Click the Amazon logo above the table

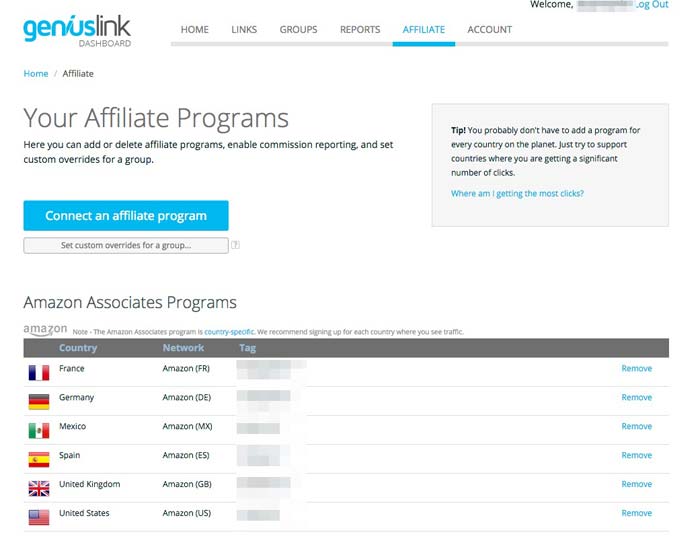point(45,330)
